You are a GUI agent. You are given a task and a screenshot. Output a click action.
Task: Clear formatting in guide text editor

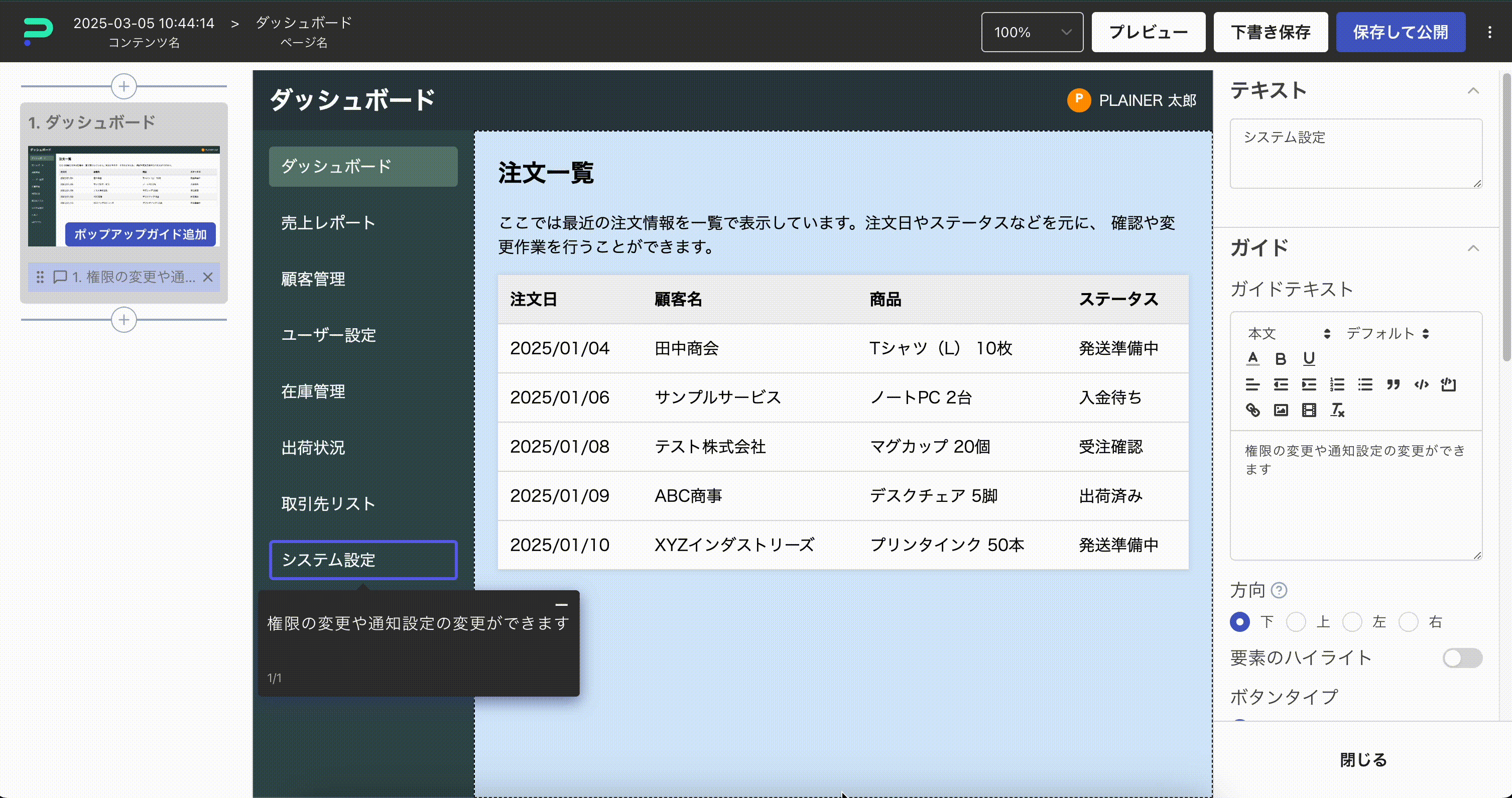(1337, 410)
